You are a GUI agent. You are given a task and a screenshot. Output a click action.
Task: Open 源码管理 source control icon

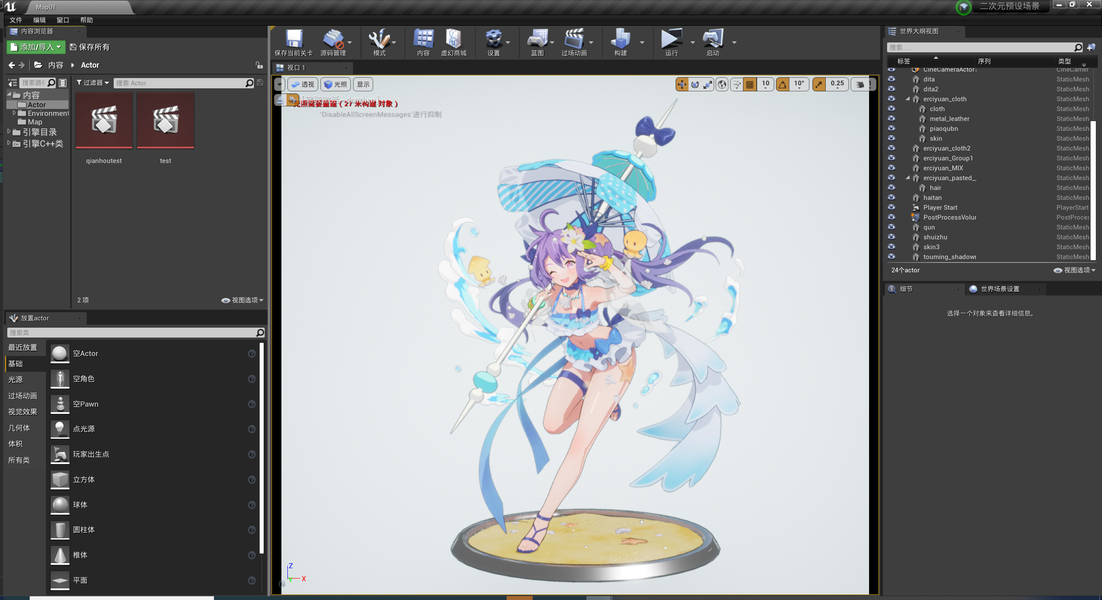(x=333, y=38)
